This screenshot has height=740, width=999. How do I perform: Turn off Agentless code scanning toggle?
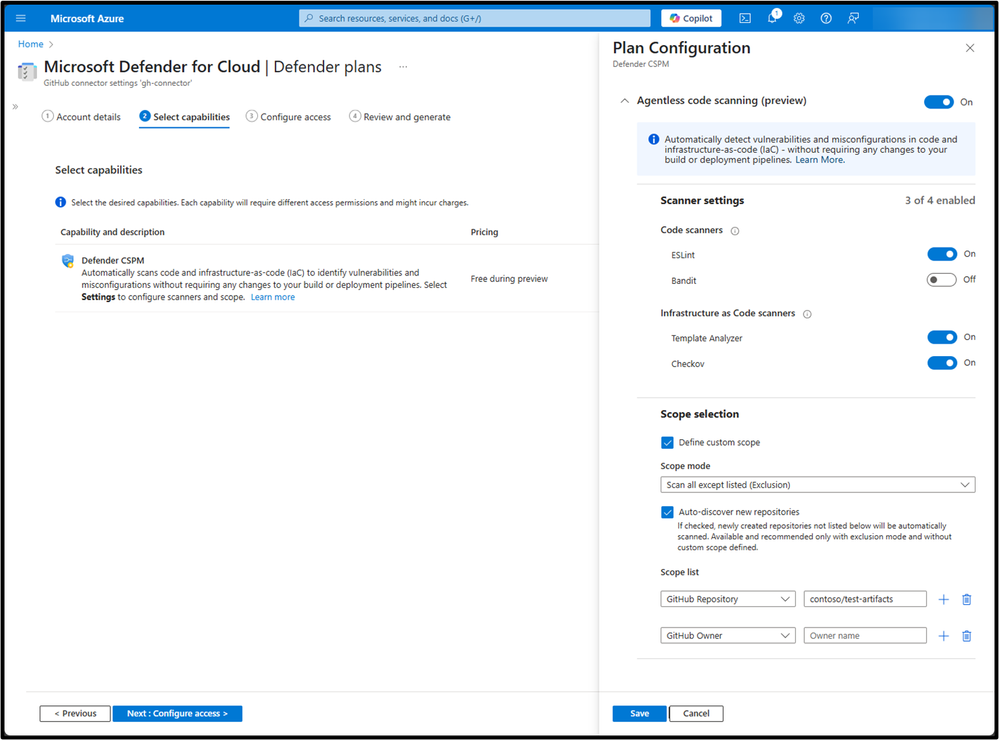938,102
